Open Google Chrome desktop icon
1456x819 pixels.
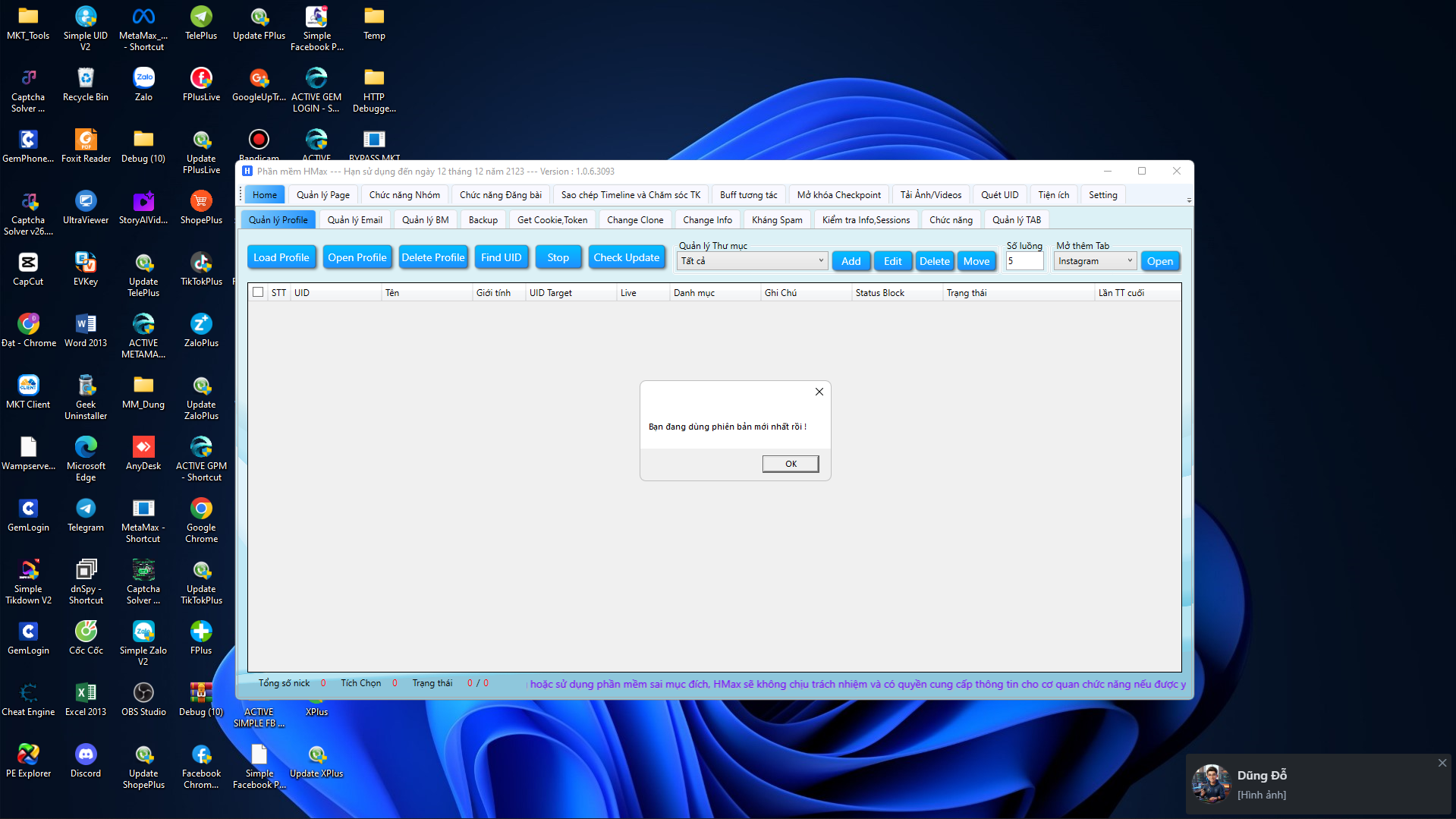point(201,520)
